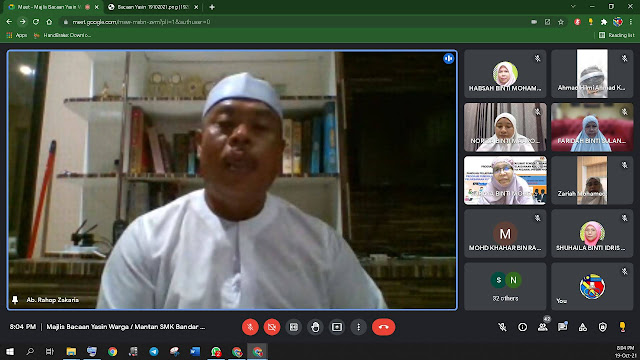The image size is (640, 360).
Task: Expand the 32 others participant tile
Action: [x=505, y=286]
